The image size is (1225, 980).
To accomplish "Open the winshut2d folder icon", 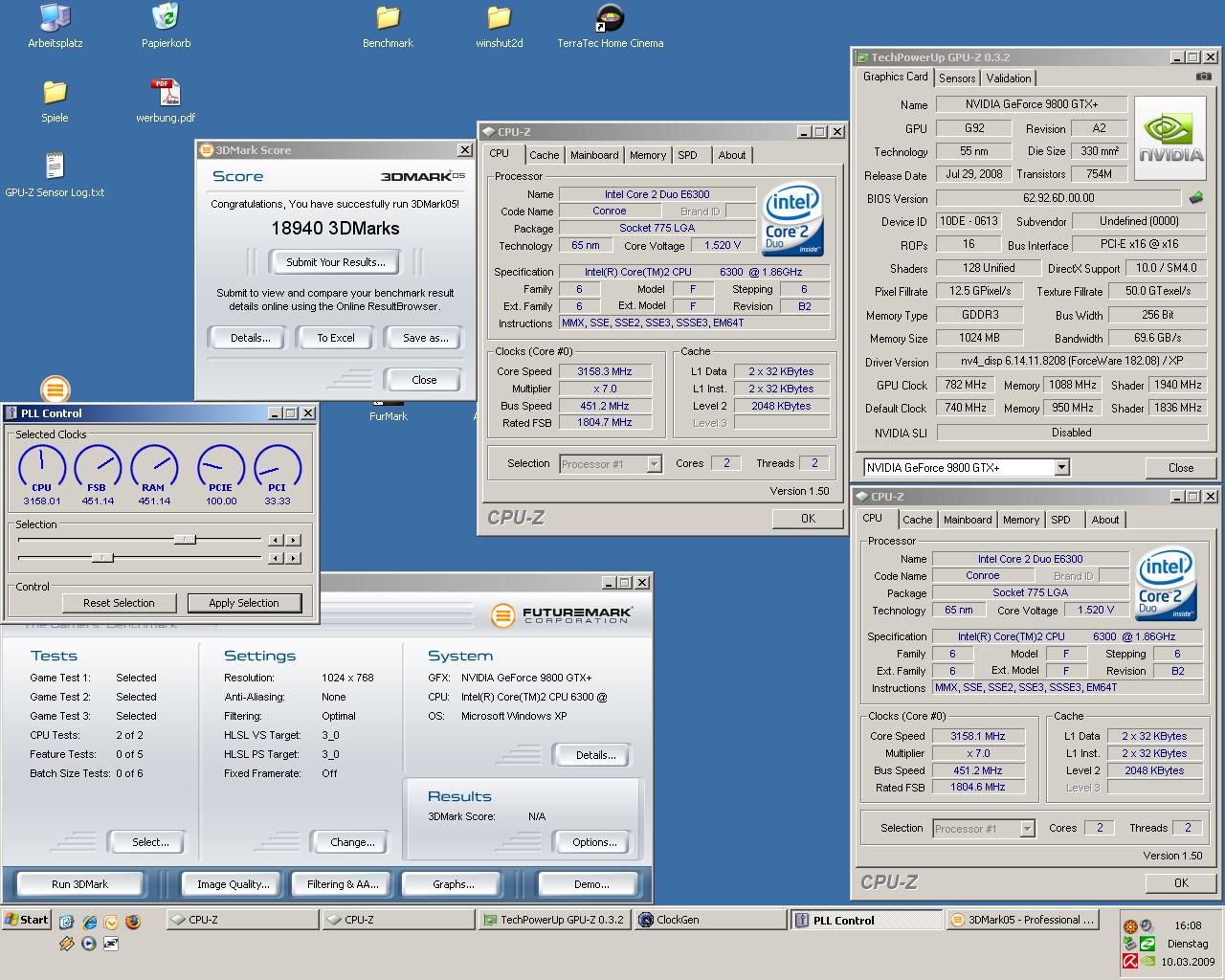I will click(499, 26).
